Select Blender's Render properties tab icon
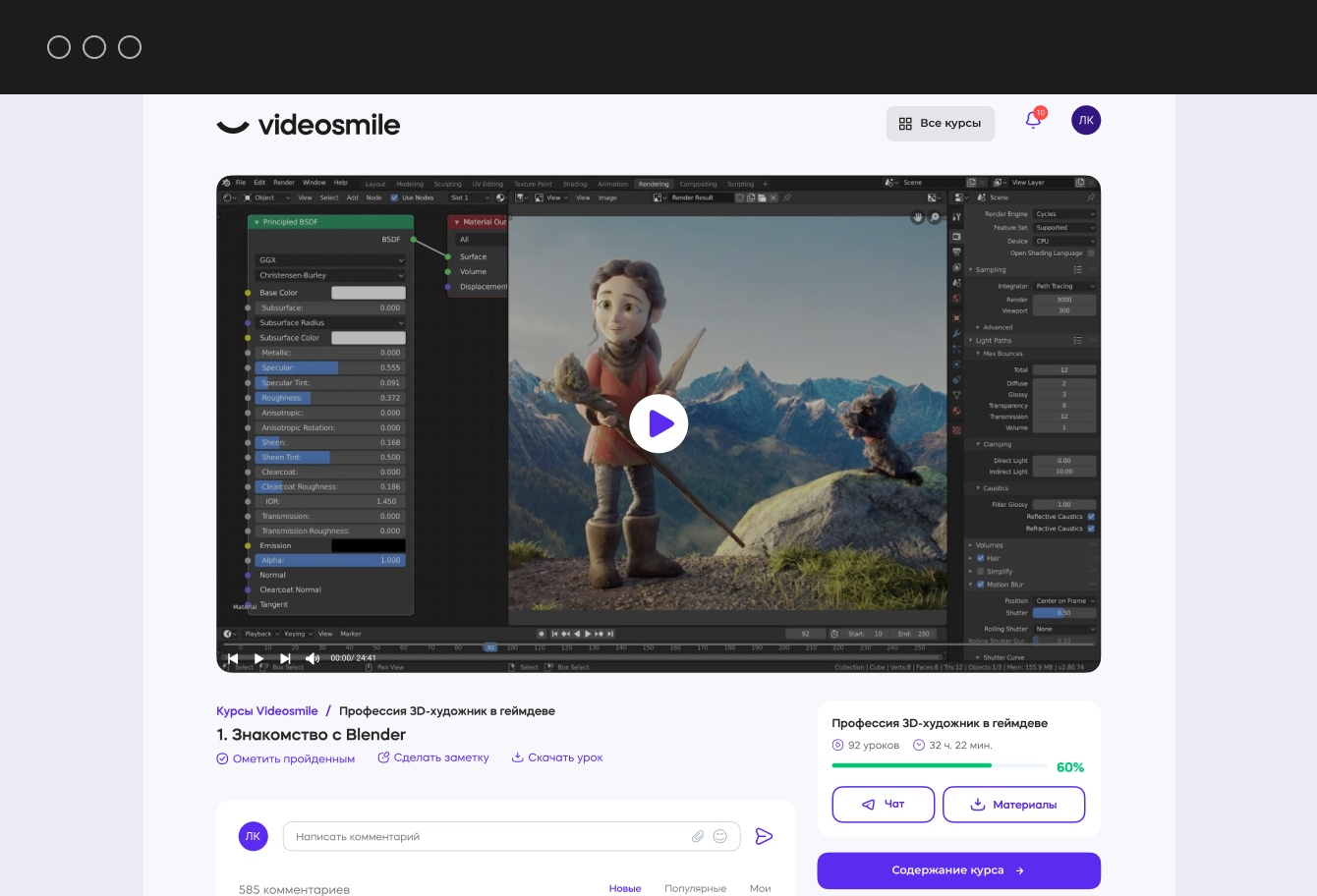Image resolution: width=1317 pixels, height=896 pixels. pos(956,236)
